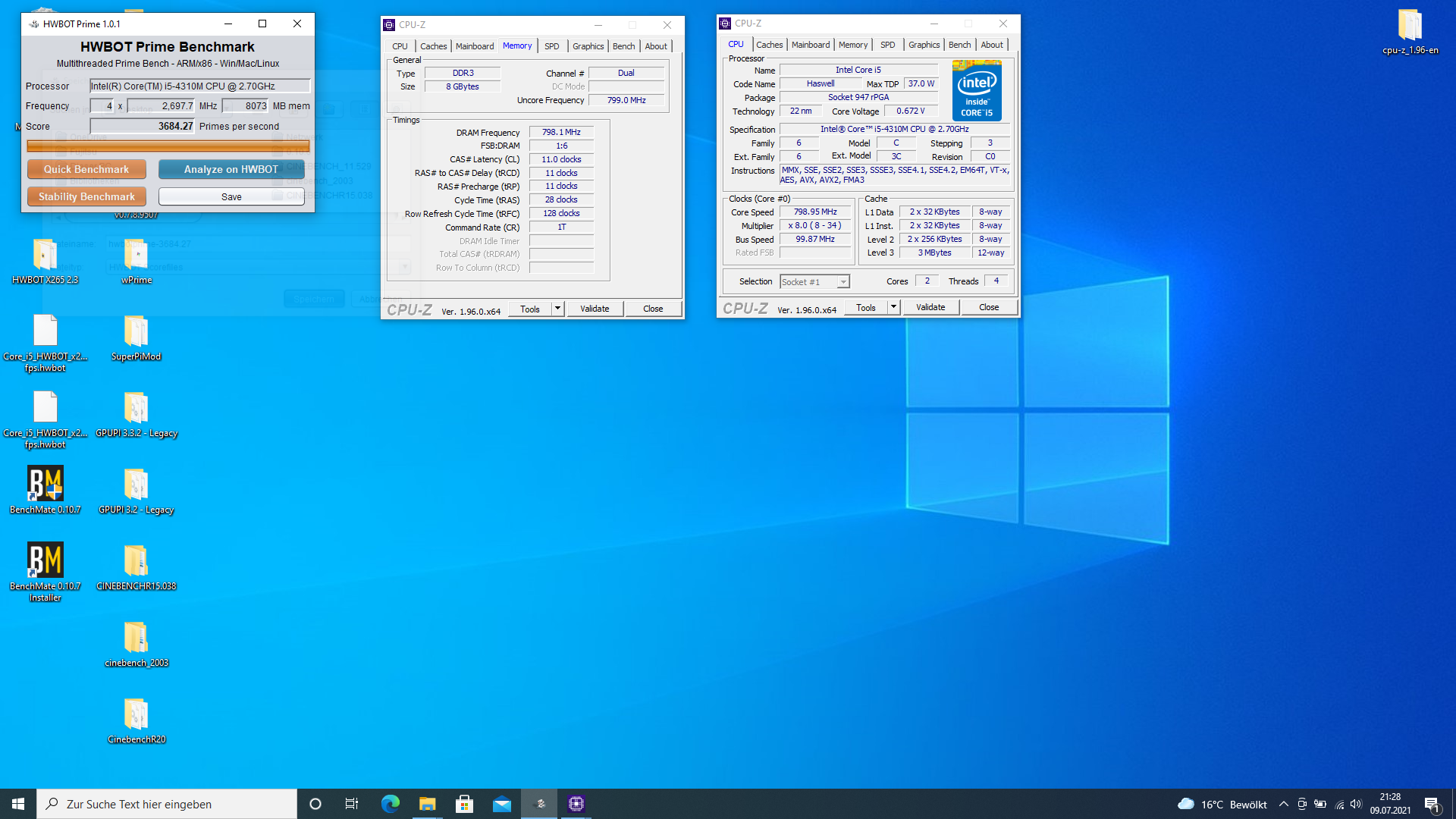
Task: Open the cpu-z_1.96-en folder on desktop
Action: coord(1410,32)
